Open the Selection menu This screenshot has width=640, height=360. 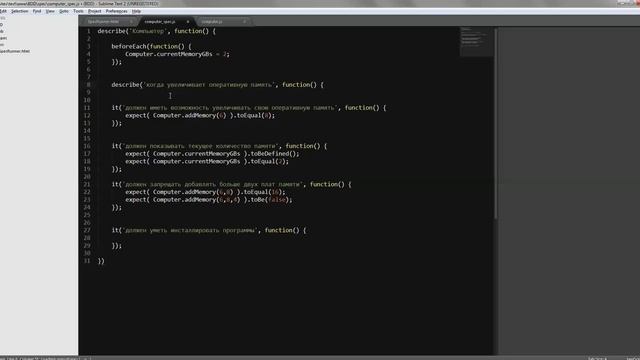point(20,11)
